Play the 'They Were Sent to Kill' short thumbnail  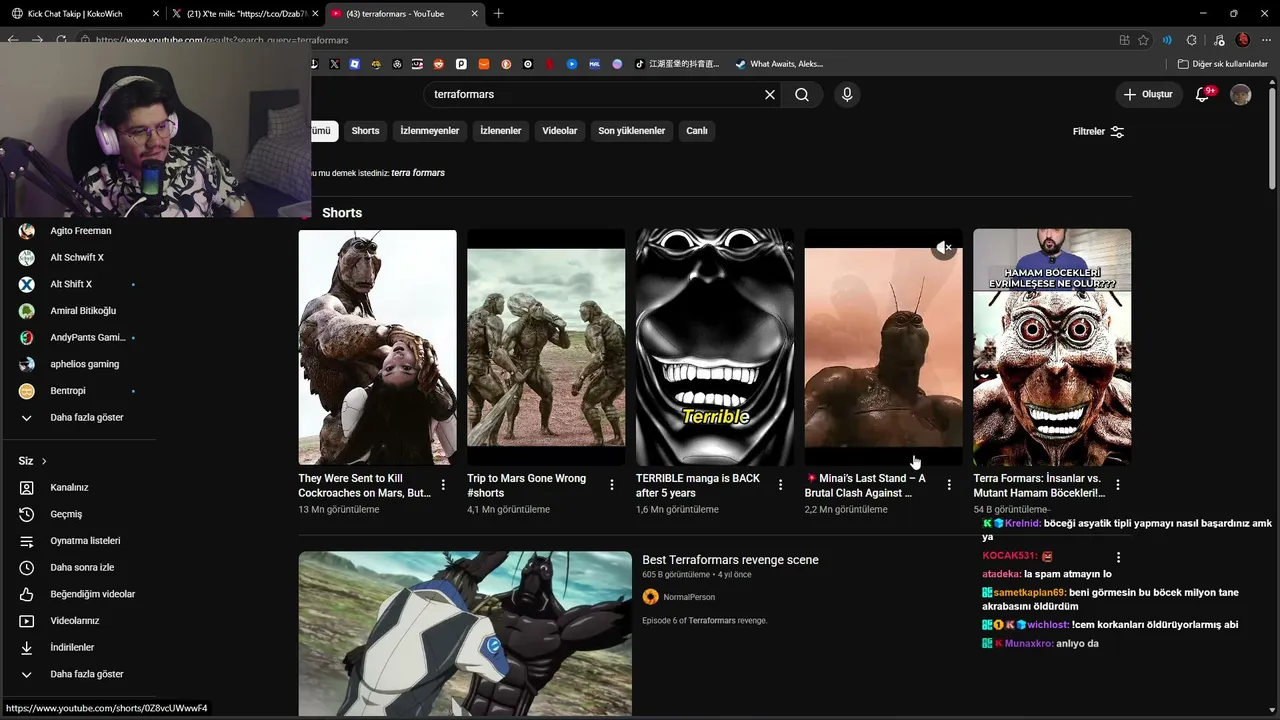coord(377,347)
